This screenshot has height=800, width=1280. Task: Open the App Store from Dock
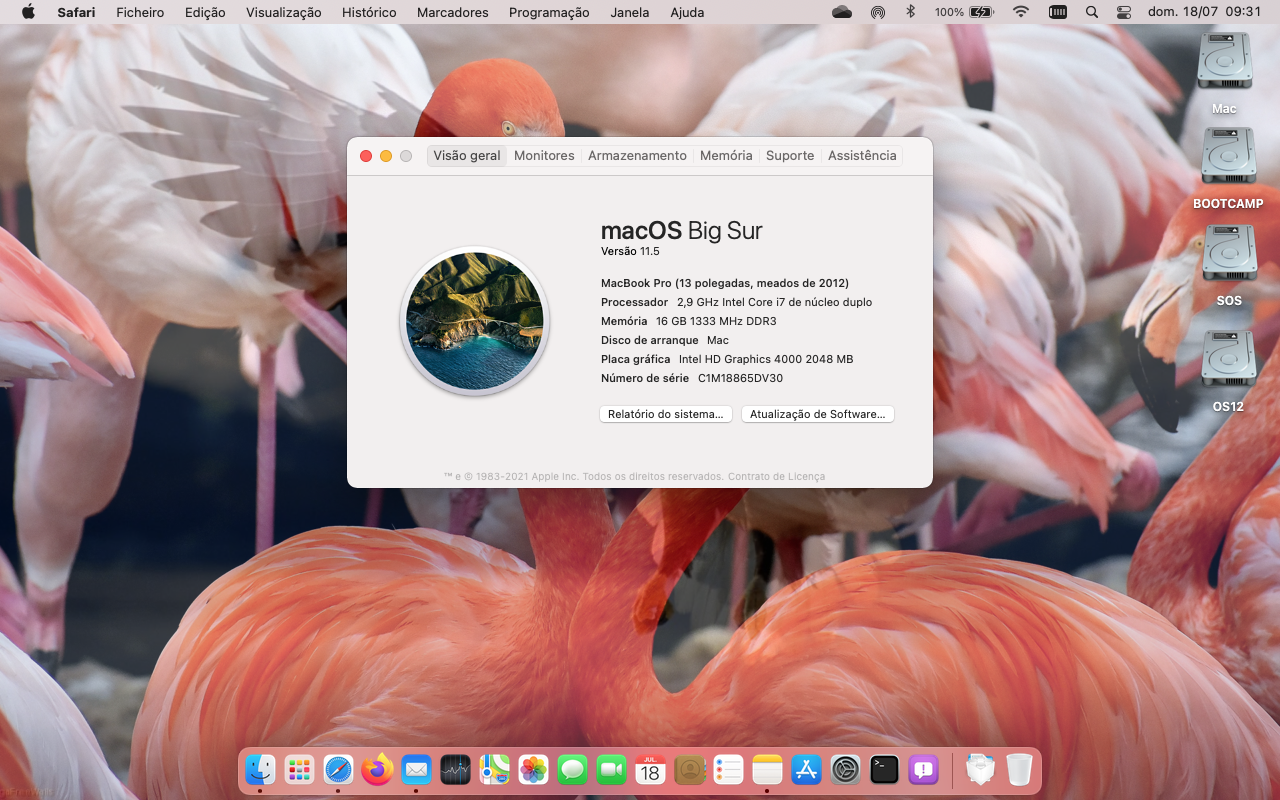click(807, 769)
